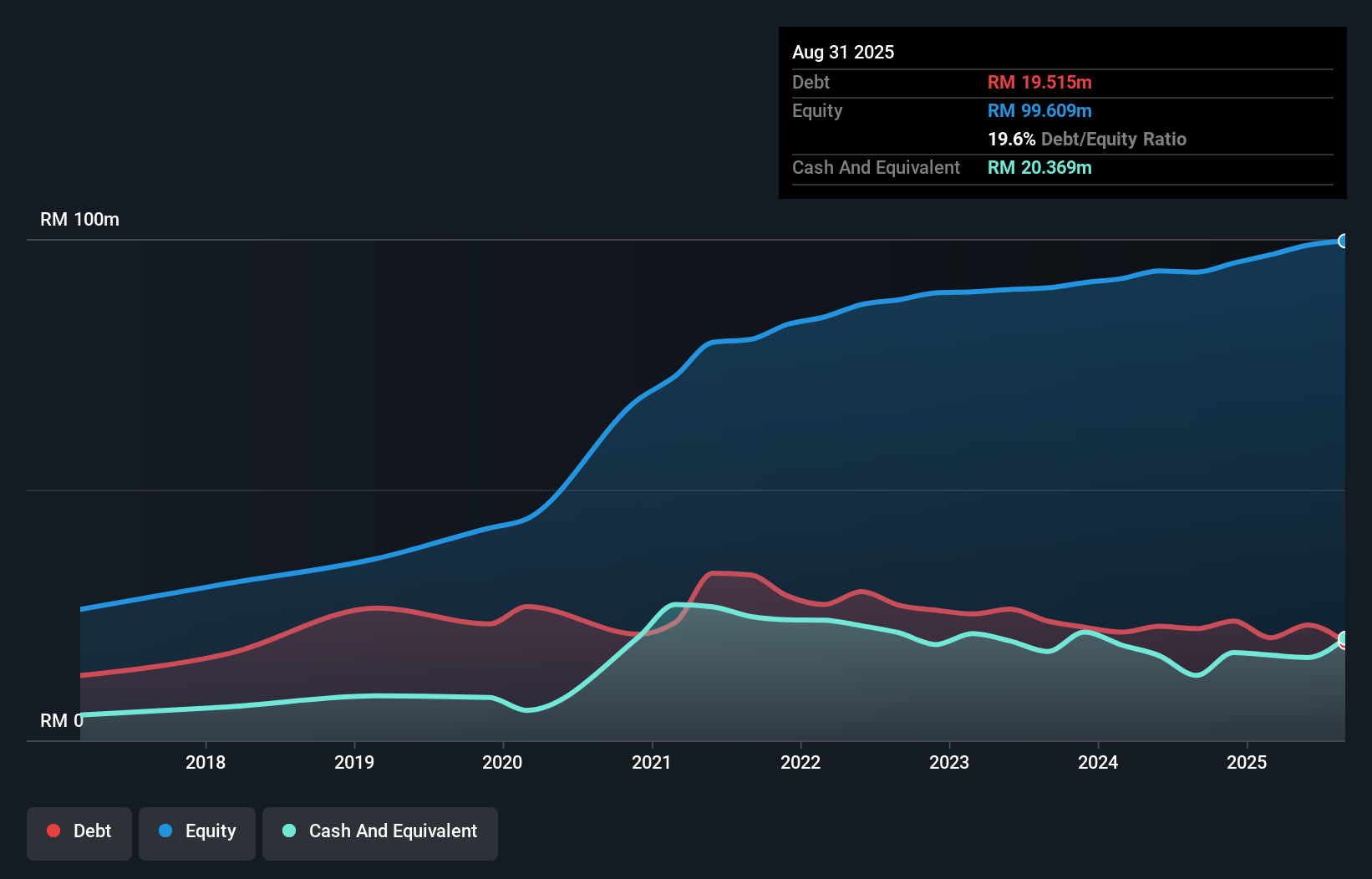This screenshot has height=879, width=1372.
Task: Click the Debt endpoint marker at chart end
Action: [x=1344, y=645]
